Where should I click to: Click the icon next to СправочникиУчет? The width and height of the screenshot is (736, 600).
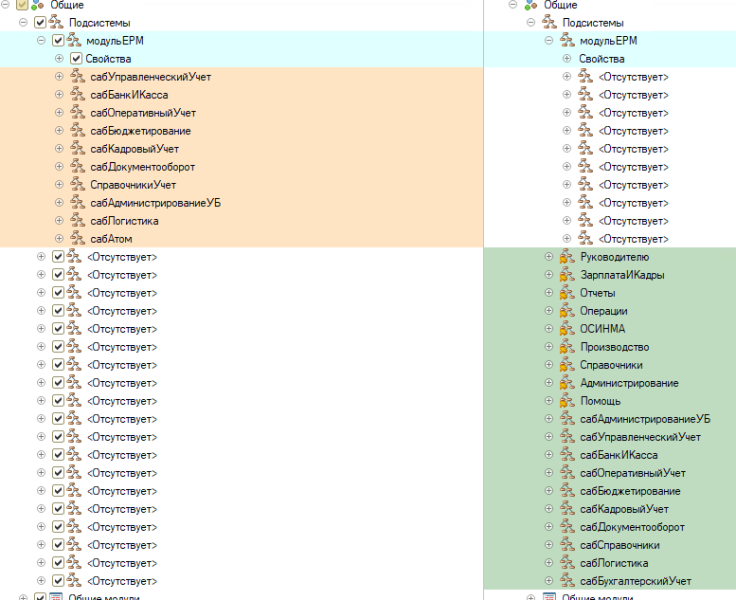76,185
